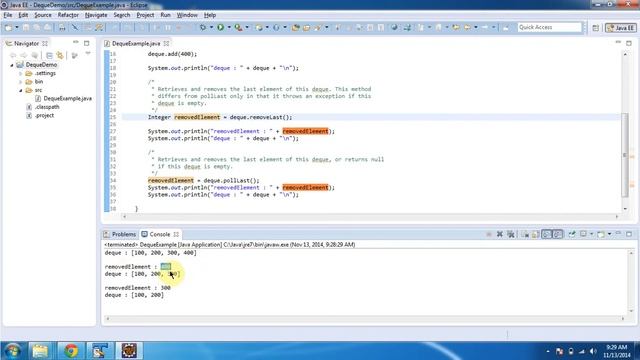Collapse the src folder
The height and width of the screenshot is (360, 640).
click(x=20, y=90)
